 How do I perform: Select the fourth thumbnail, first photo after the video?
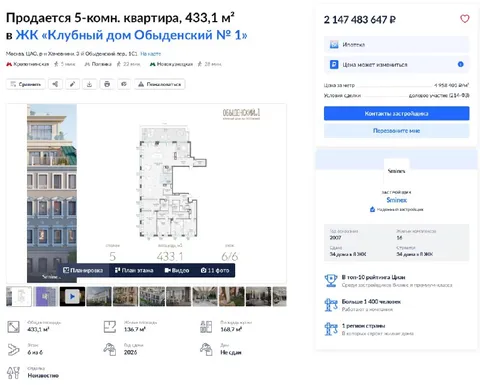(x=99, y=296)
